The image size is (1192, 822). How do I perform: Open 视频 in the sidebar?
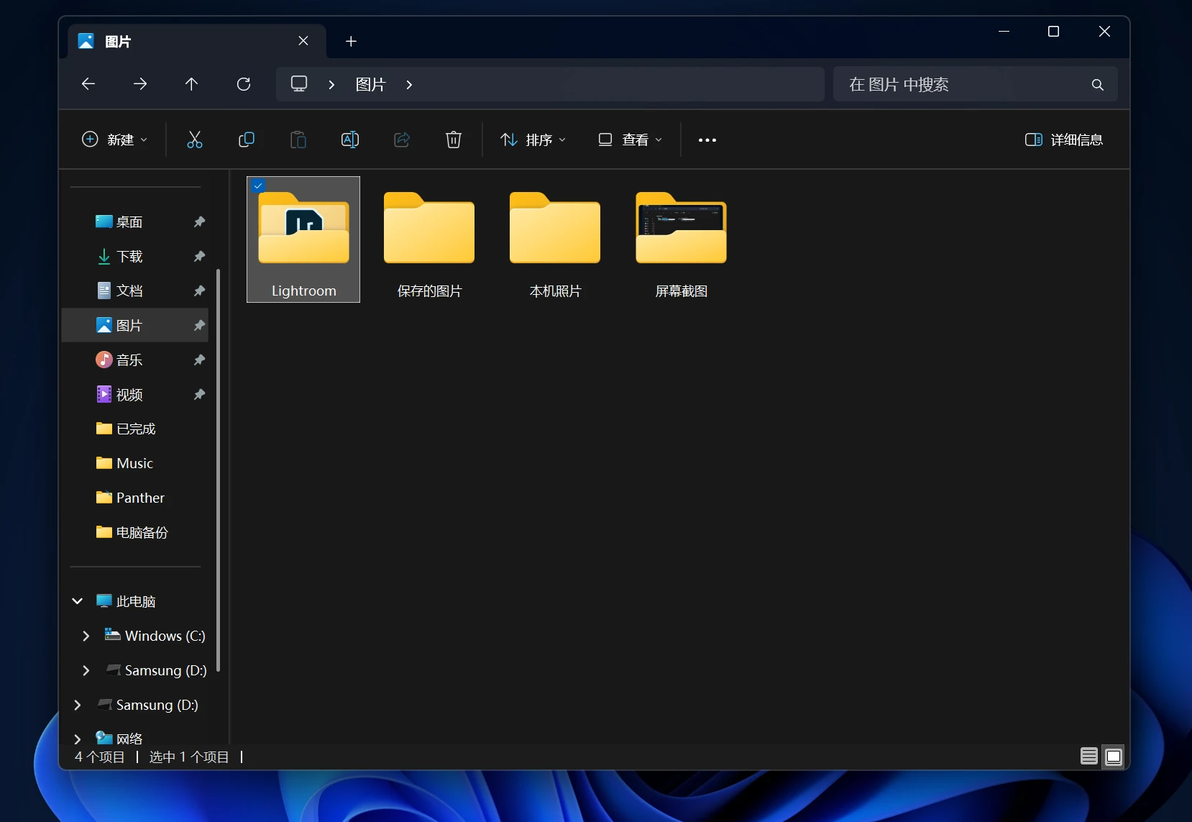[x=129, y=395]
